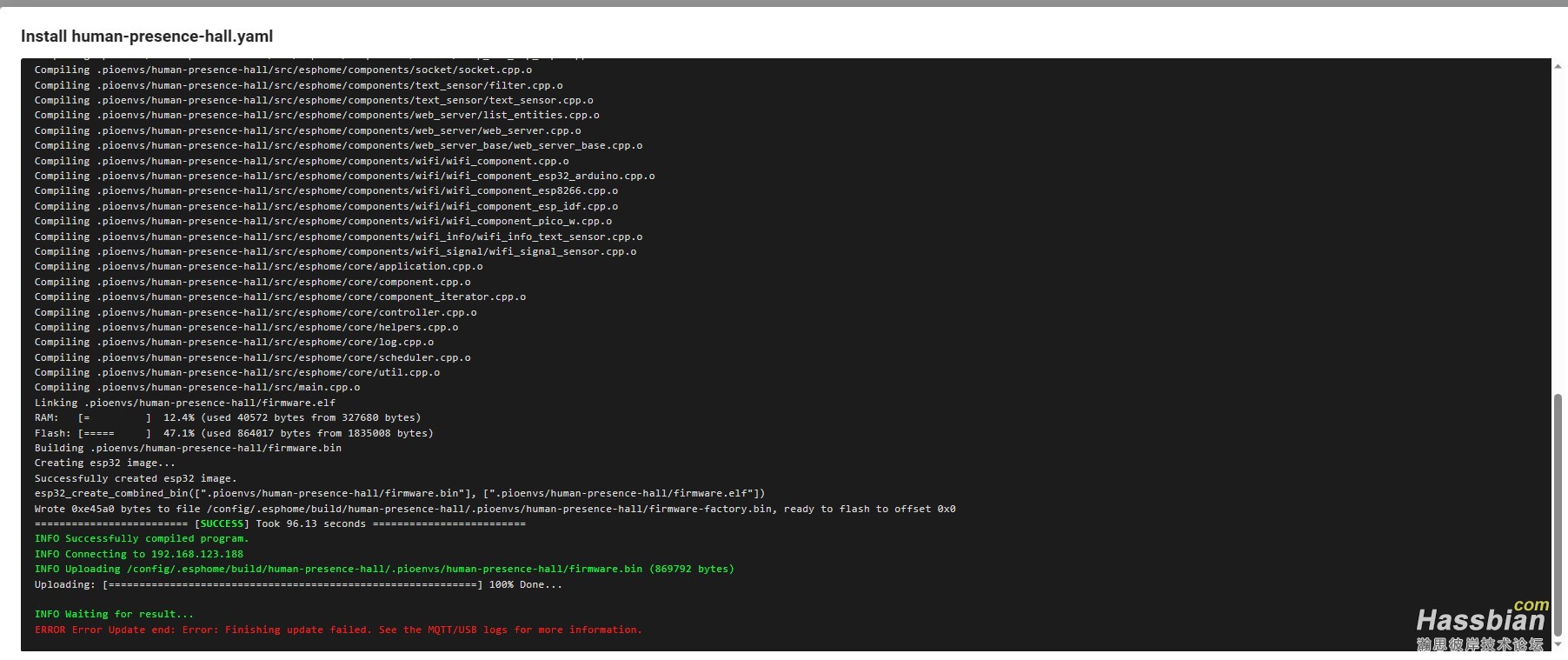Click the 'Flash: 47.1%' usage line

coord(234,433)
